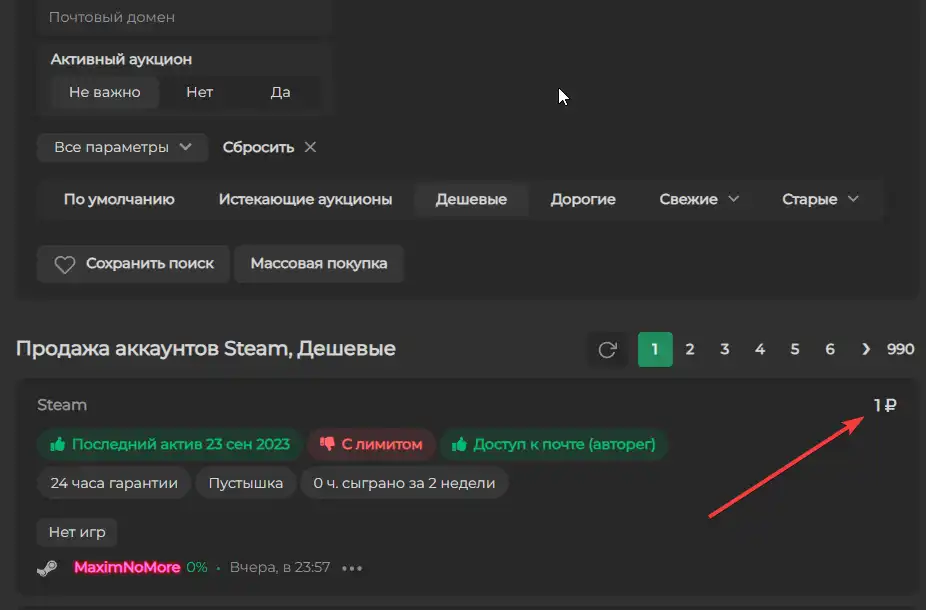Sort by Истекающие аукционы

click(x=305, y=200)
